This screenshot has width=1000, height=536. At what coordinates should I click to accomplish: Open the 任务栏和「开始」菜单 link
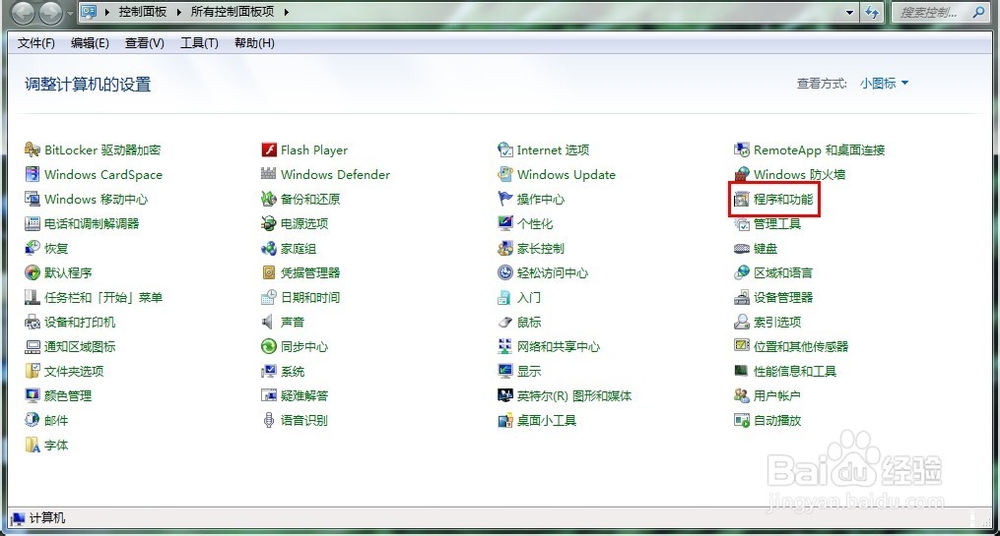pos(103,297)
